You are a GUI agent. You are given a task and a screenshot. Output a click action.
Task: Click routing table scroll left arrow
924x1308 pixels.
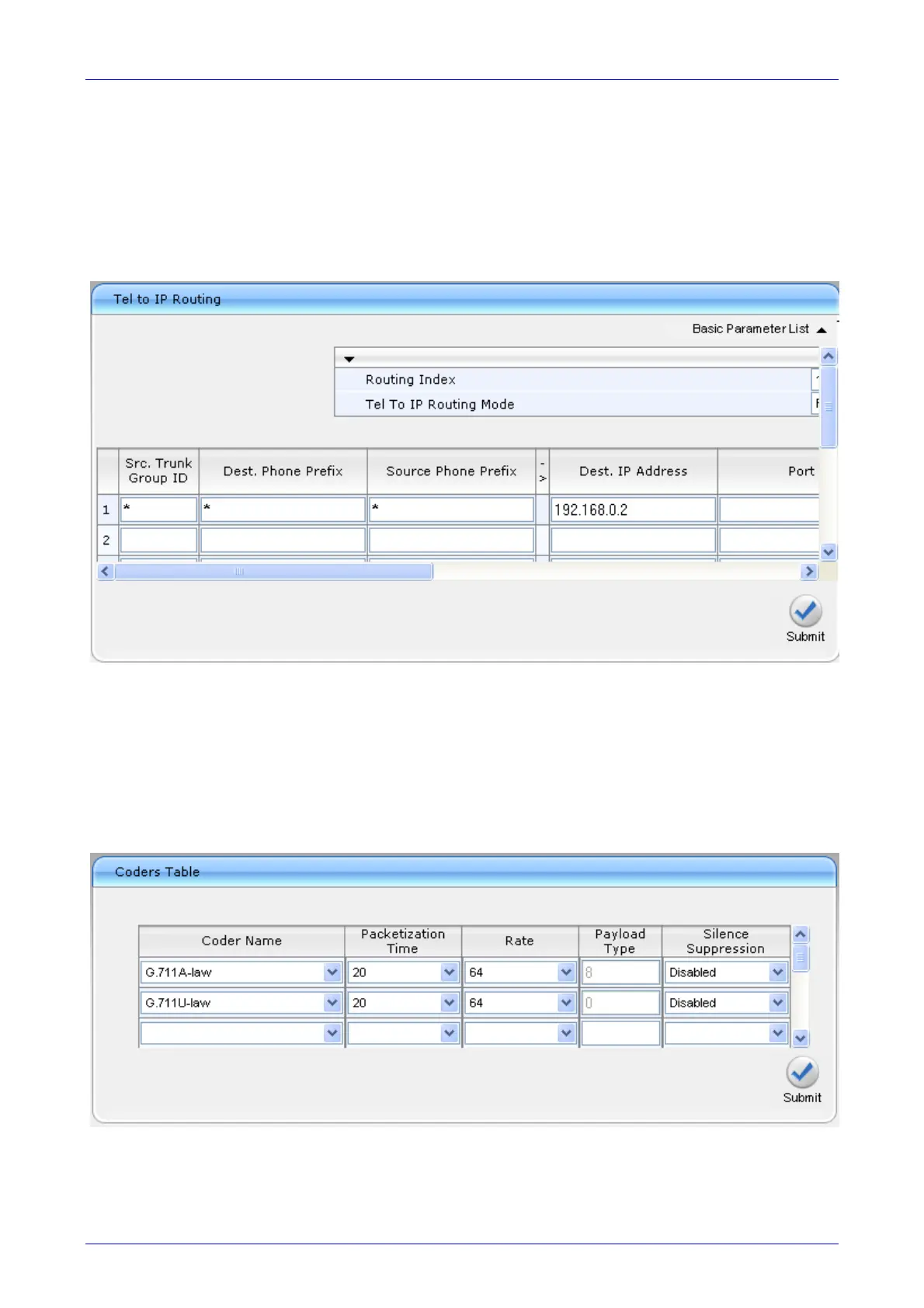[x=106, y=572]
